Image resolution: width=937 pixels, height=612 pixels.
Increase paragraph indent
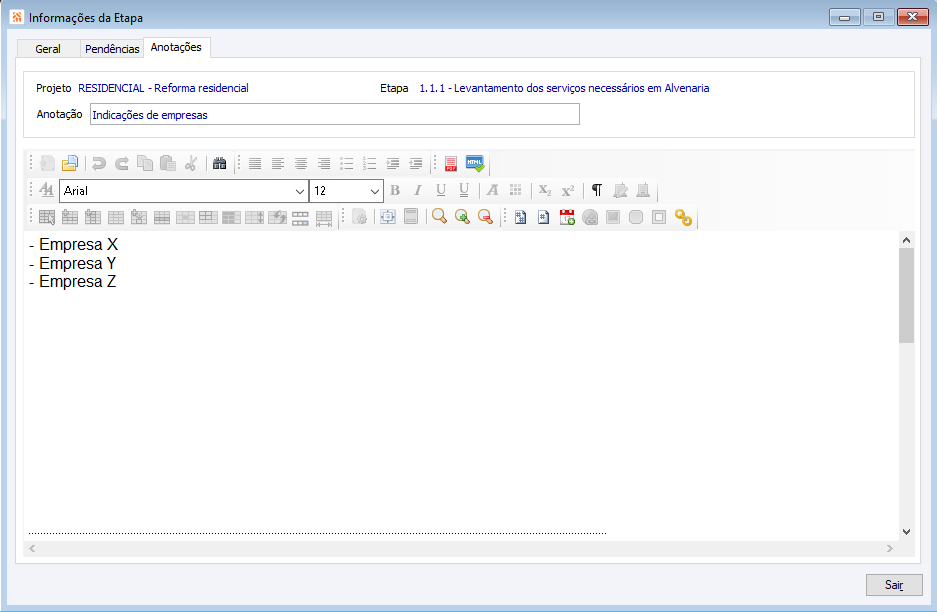click(x=393, y=163)
